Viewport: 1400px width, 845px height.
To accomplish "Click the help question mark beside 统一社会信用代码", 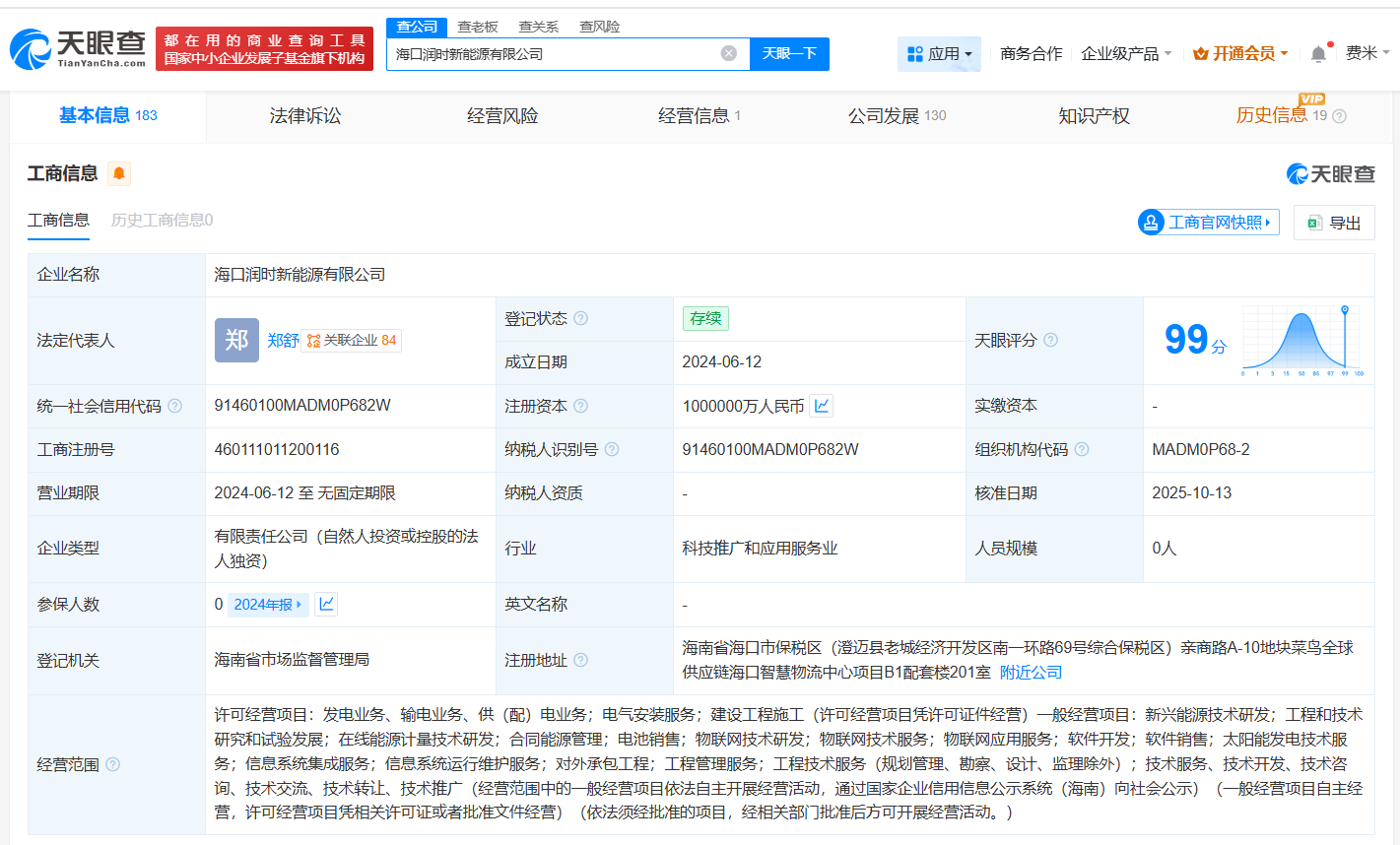I will click(x=176, y=406).
